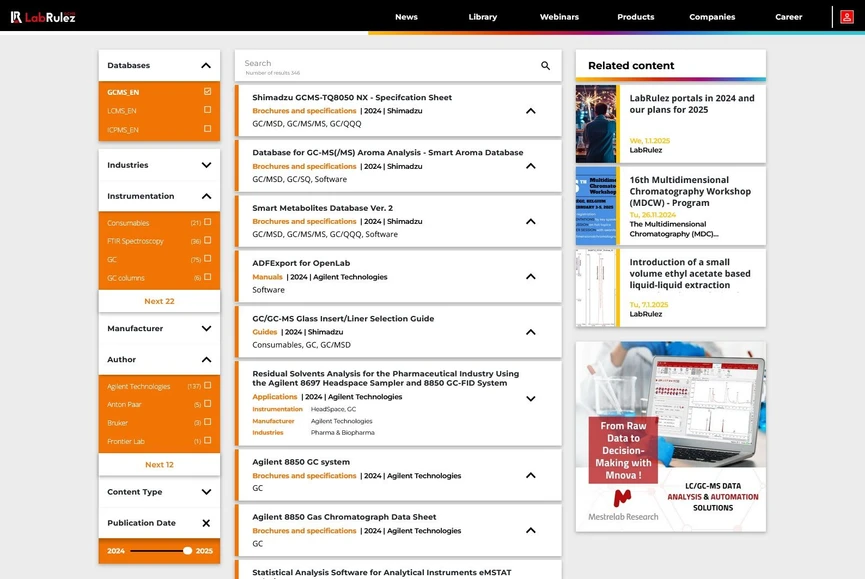Image resolution: width=865 pixels, height=579 pixels.
Task: Click the LabRulez logo
Action: coord(43,17)
